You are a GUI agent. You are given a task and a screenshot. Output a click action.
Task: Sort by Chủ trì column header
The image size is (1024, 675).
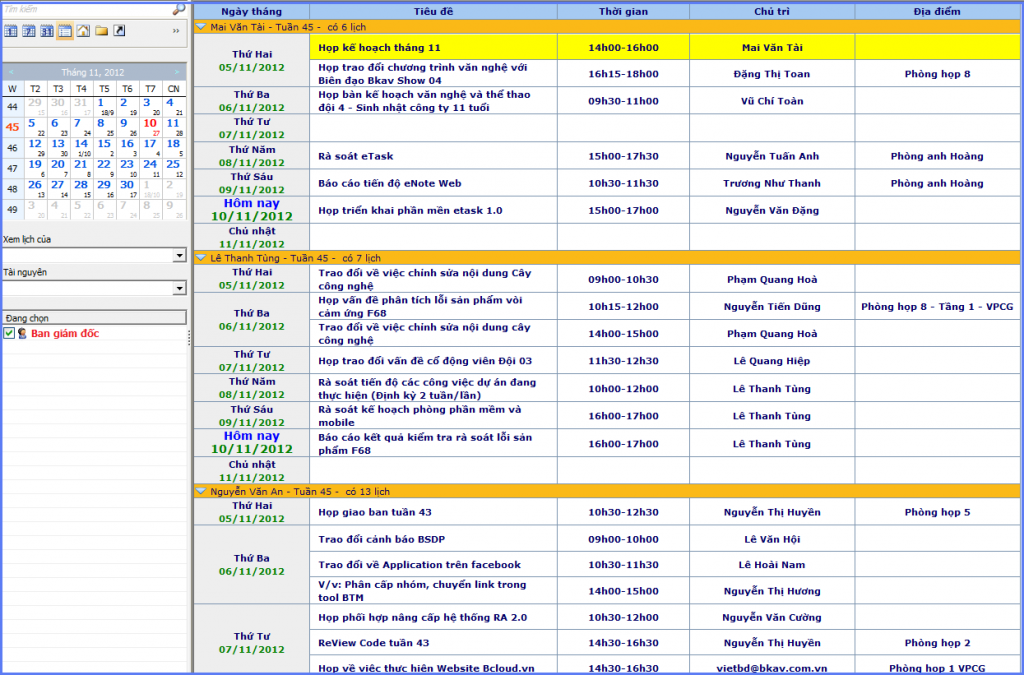pyautogui.click(x=772, y=12)
